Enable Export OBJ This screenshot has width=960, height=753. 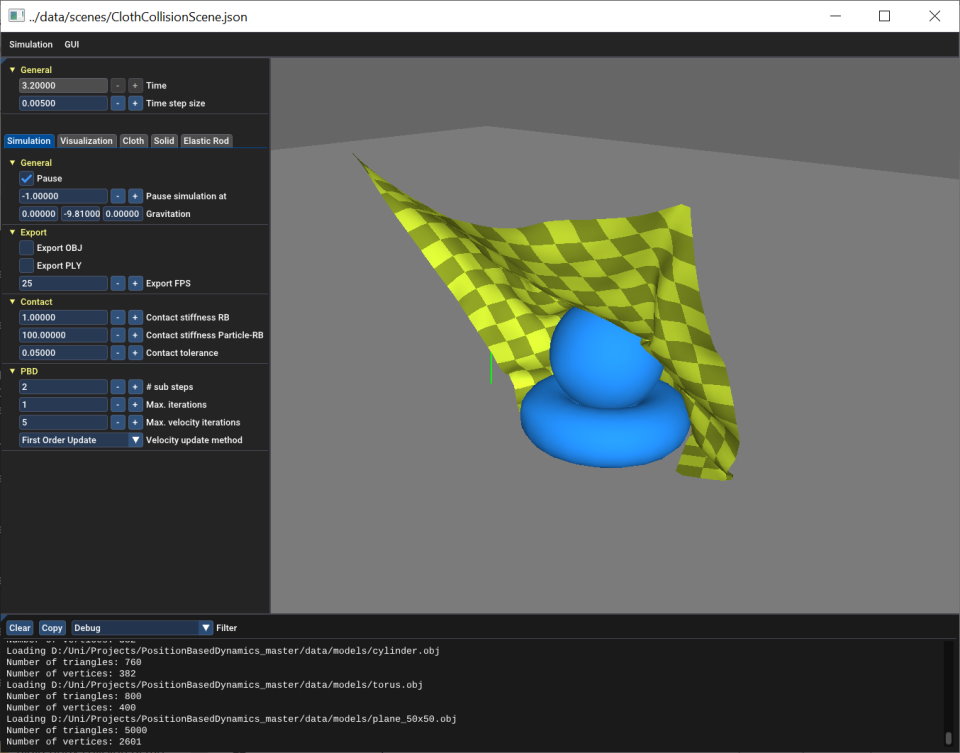pos(25,247)
